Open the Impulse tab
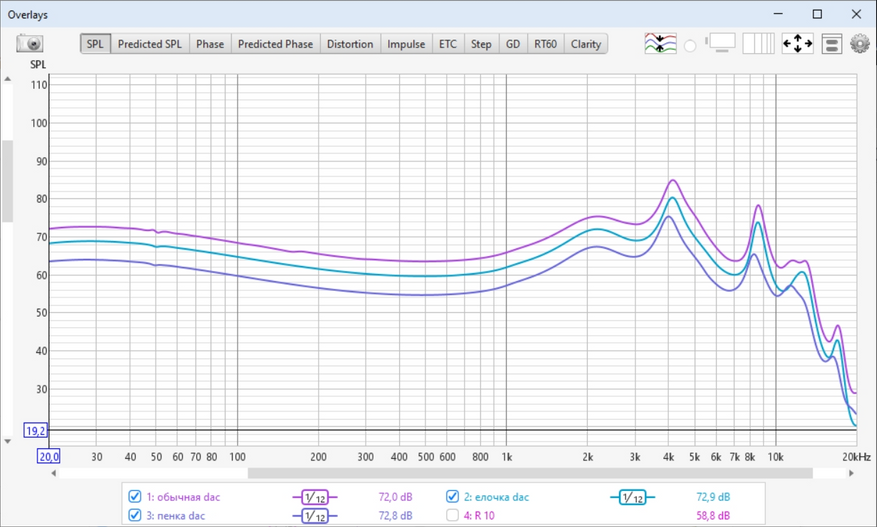 click(406, 44)
